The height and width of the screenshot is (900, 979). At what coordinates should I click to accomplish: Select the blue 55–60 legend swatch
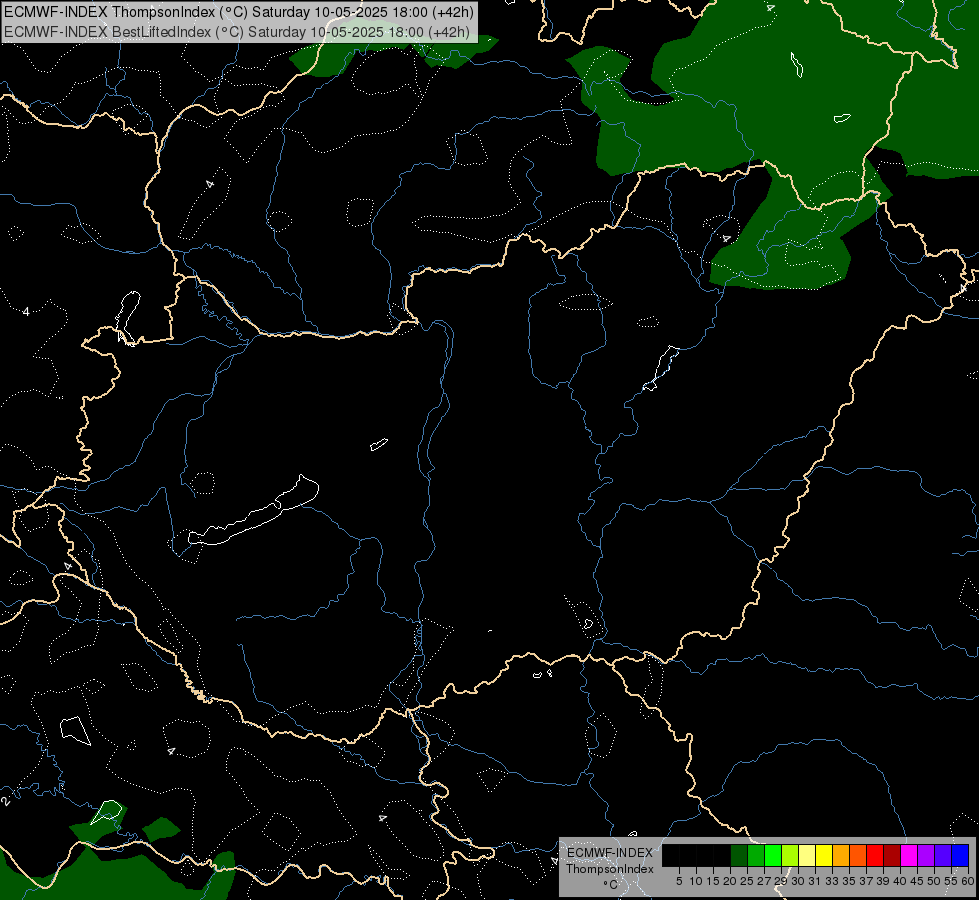point(960,855)
